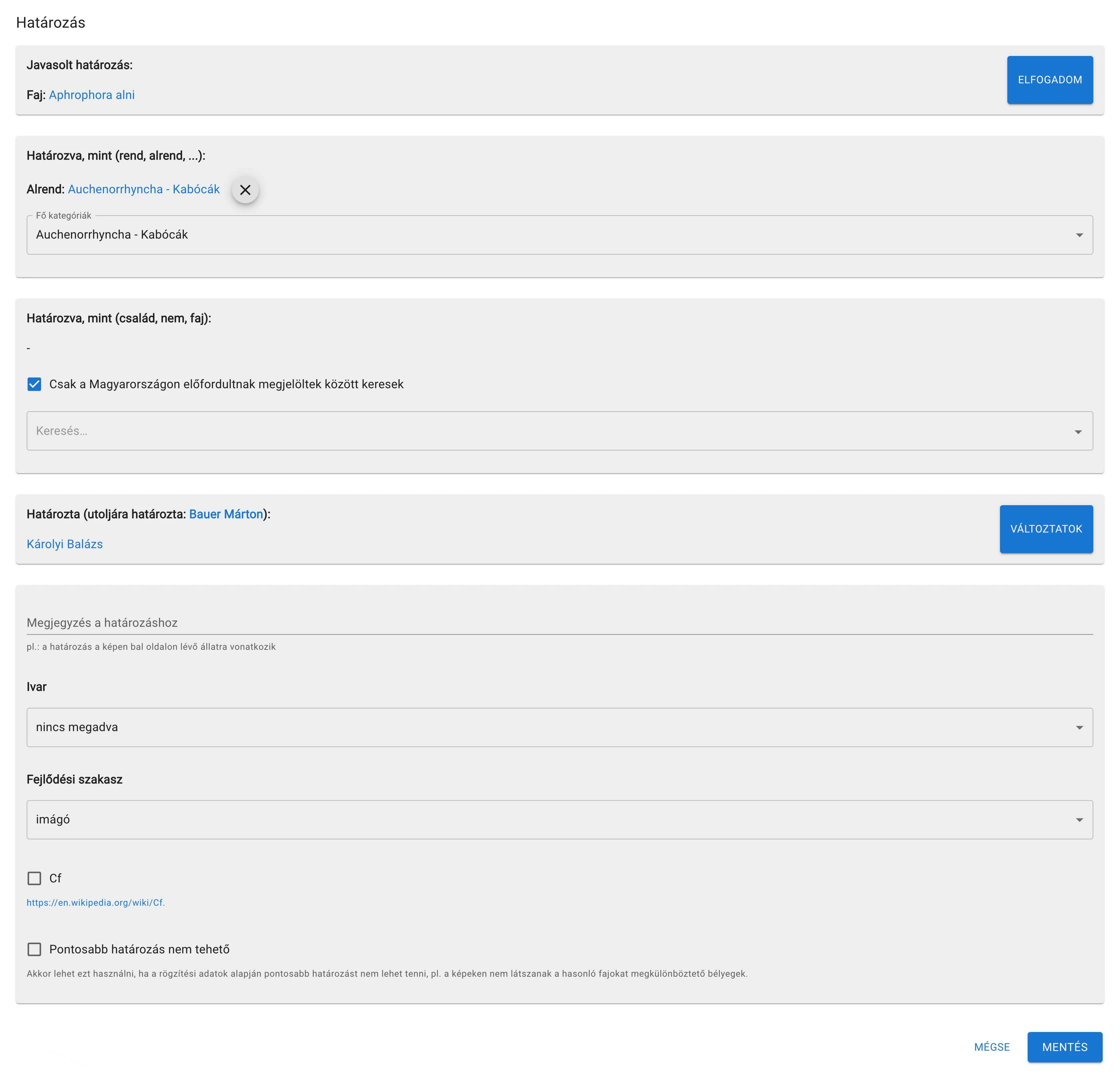Uncheck the Magyarországon előfordultnak checkbox

click(34, 384)
